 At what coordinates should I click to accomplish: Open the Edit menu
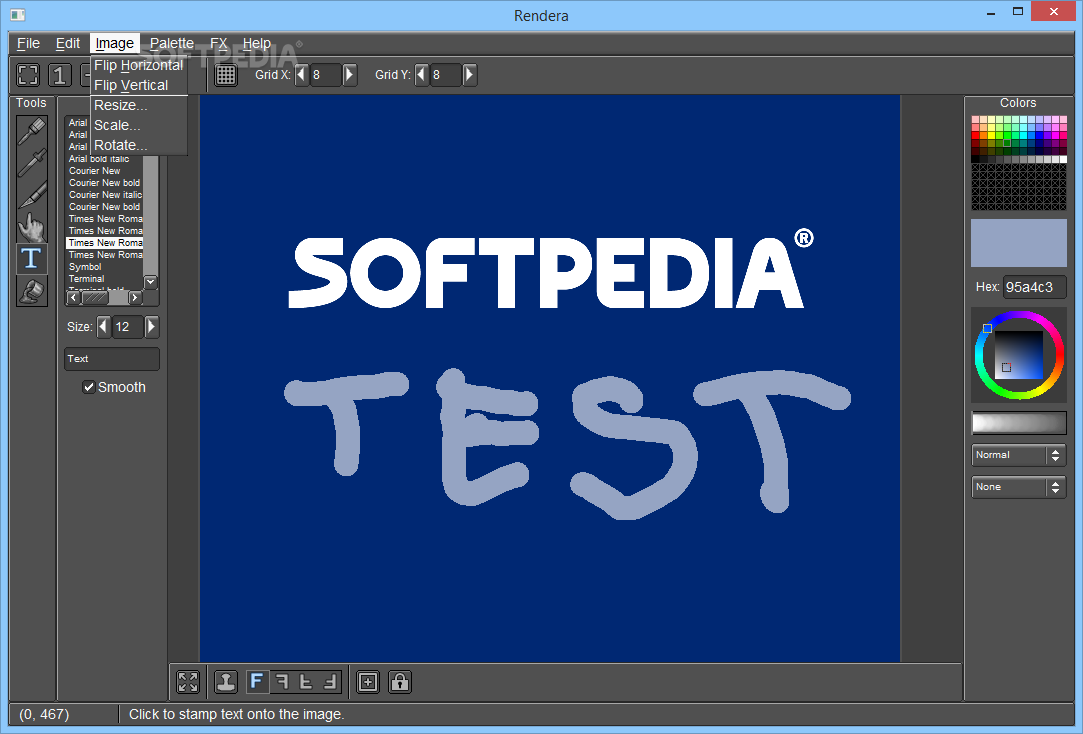pos(68,44)
